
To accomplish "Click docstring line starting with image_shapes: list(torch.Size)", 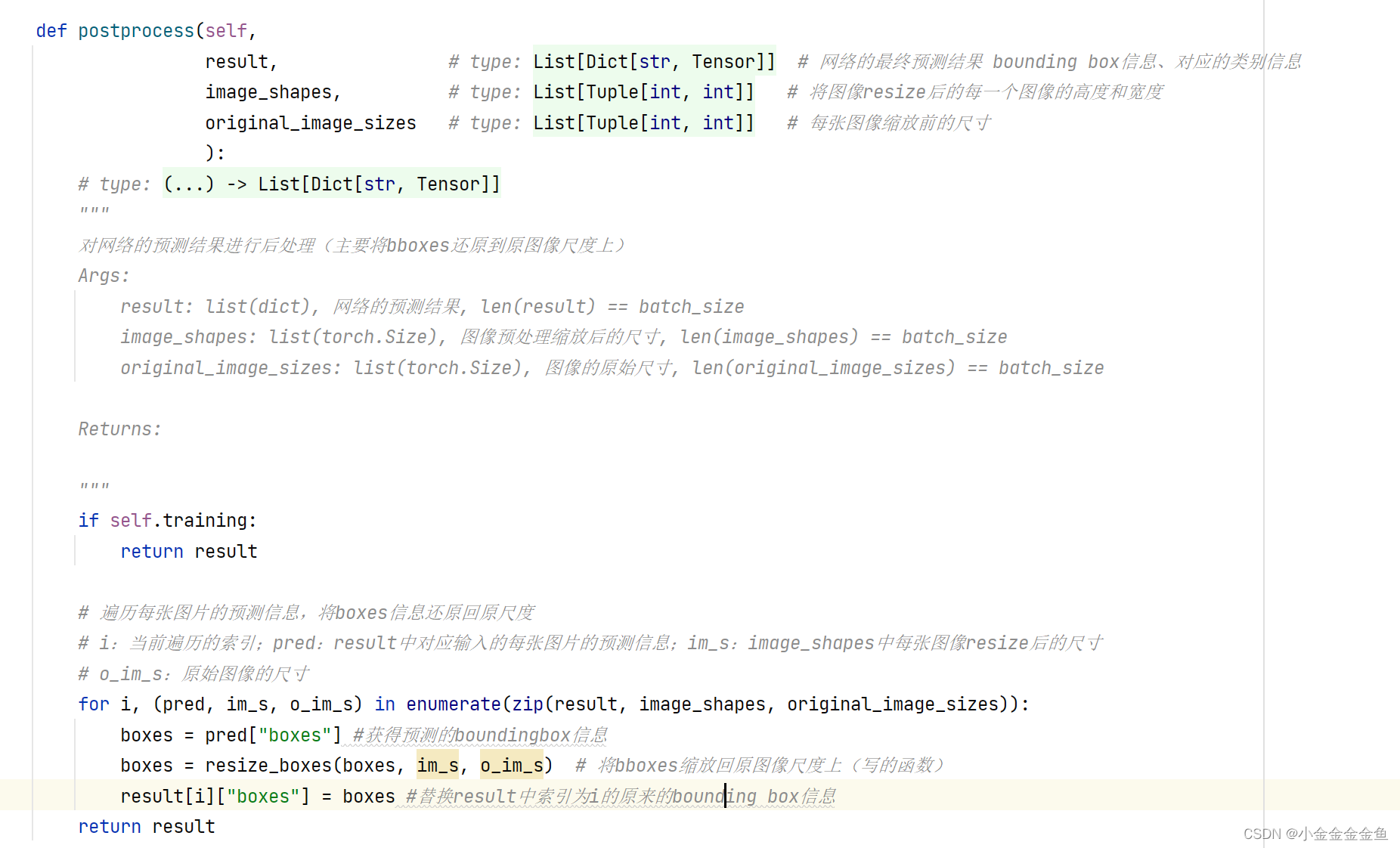I will click(564, 337).
